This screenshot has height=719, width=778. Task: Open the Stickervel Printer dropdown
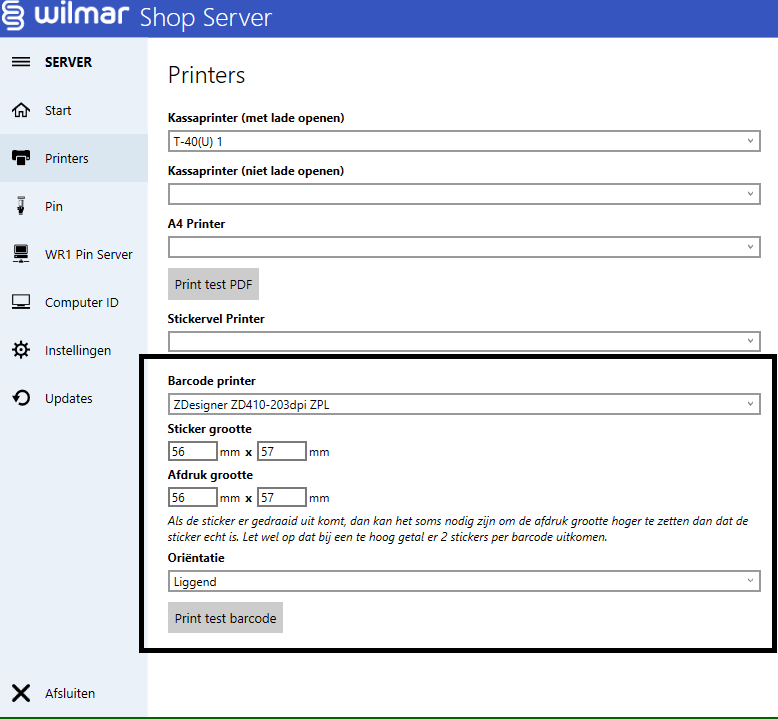coord(463,342)
